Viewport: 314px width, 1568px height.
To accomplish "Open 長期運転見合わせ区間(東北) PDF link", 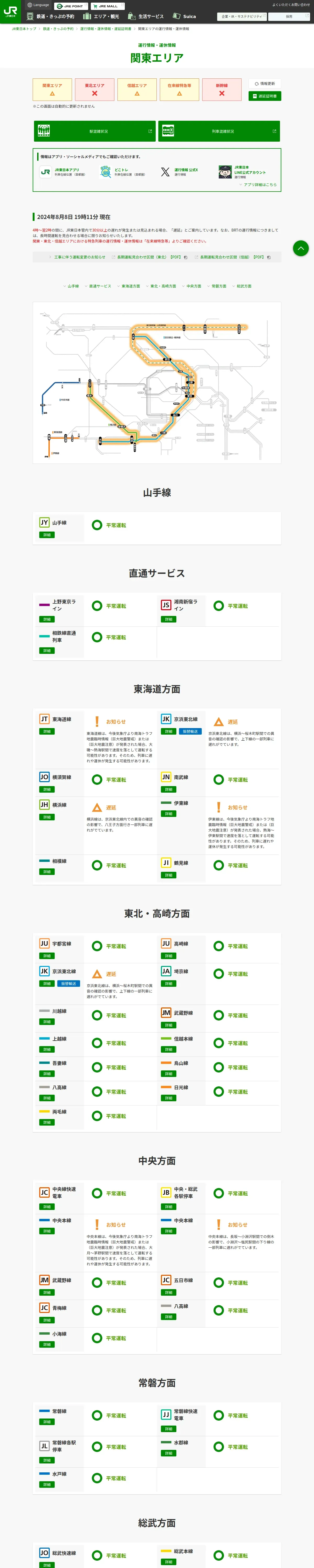I will pyautogui.click(x=149, y=257).
